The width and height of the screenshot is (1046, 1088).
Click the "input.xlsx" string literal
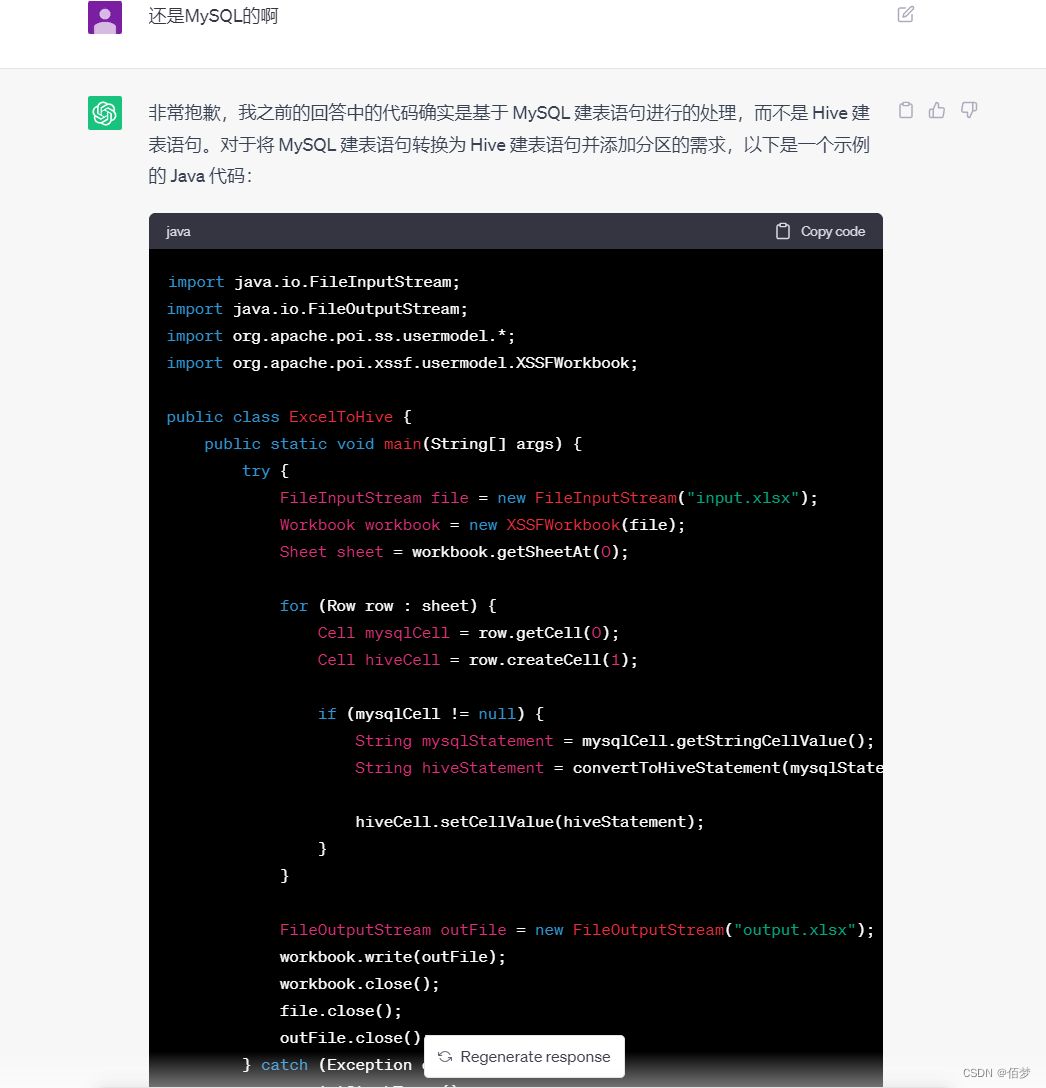pos(743,498)
